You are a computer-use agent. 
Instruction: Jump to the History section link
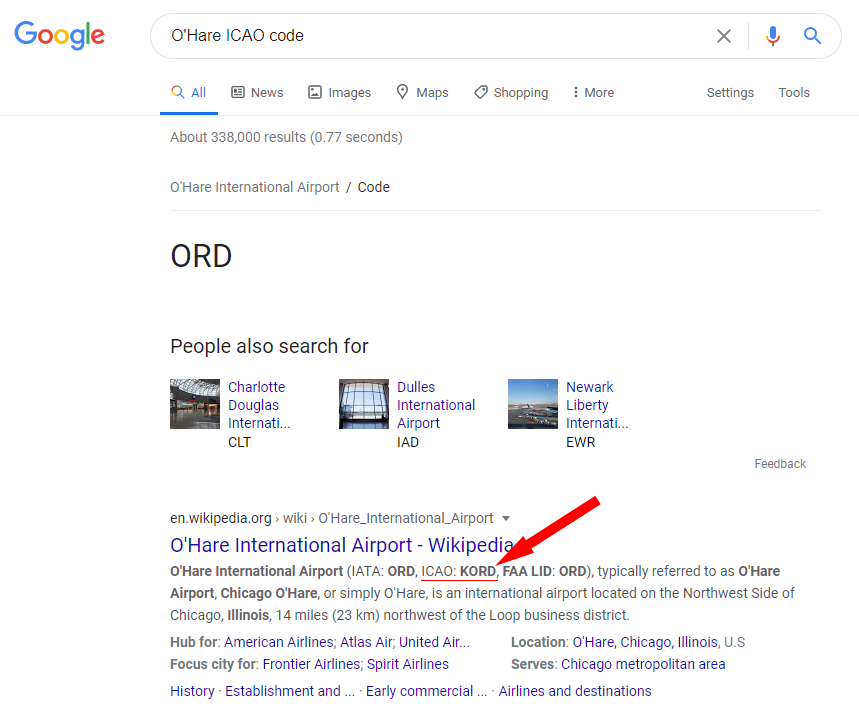(x=192, y=691)
